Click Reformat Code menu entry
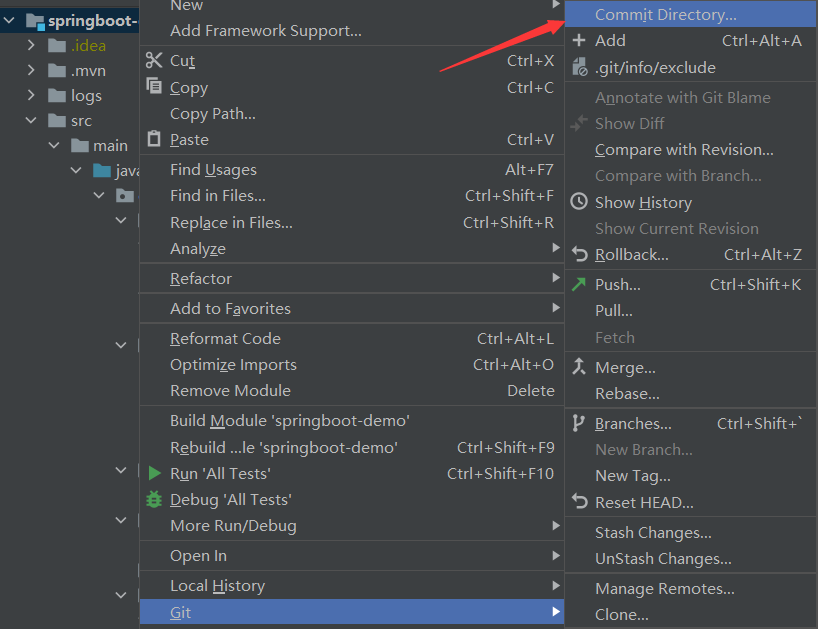 pos(225,338)
